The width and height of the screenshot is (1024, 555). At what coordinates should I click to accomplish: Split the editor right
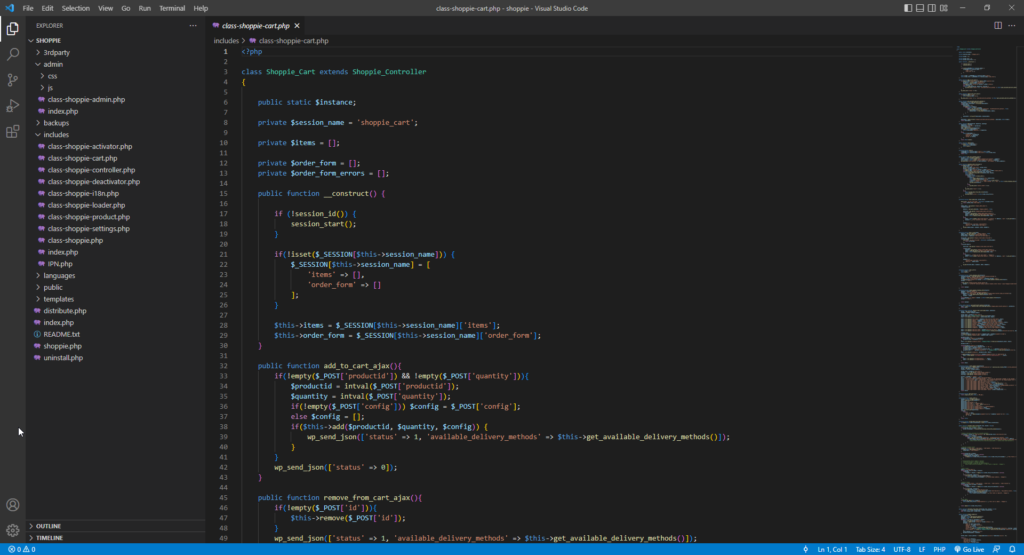(x=998, y=25)
